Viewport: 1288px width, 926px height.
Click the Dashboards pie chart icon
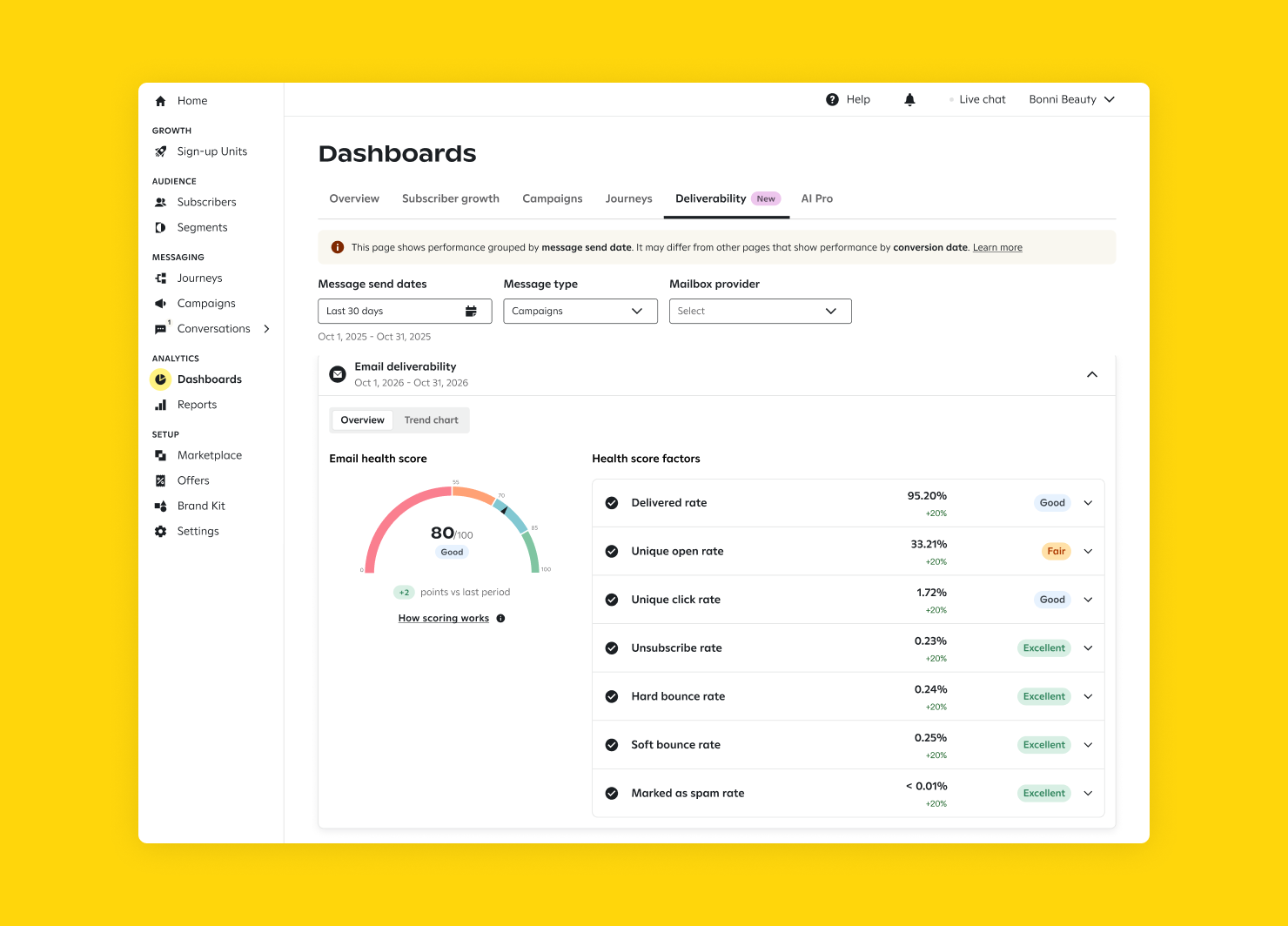coord(160,379)
